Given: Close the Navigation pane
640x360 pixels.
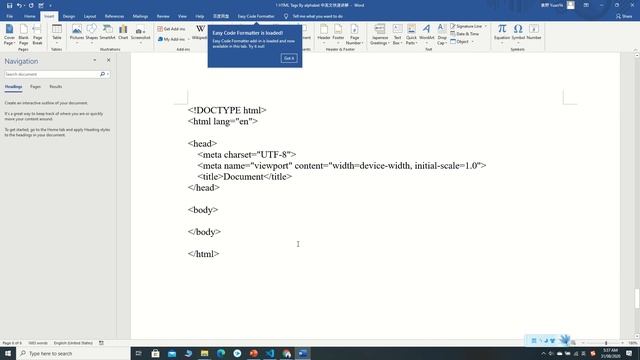Looking at the screenshot, I should pos(109,60).
